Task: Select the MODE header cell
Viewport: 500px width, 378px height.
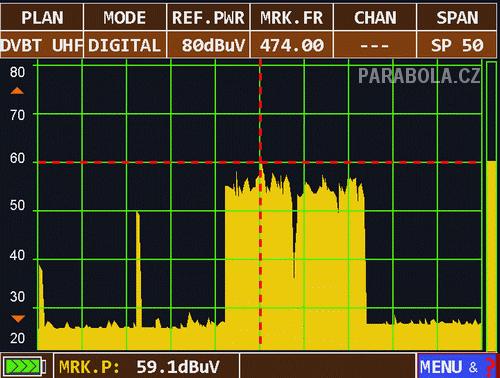Action: (x=125, y=17)
